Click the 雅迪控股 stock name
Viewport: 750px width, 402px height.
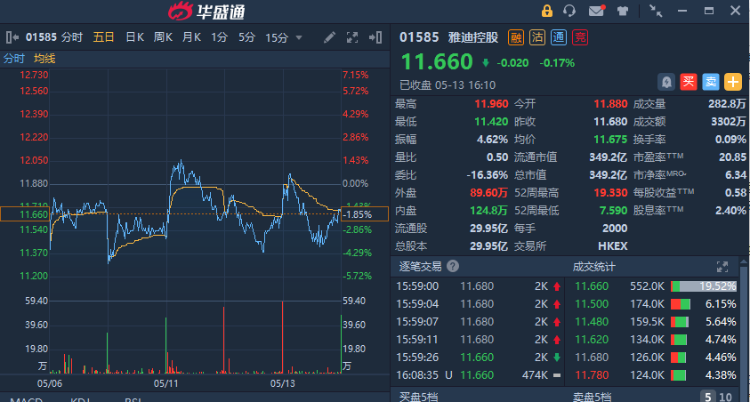473,37
